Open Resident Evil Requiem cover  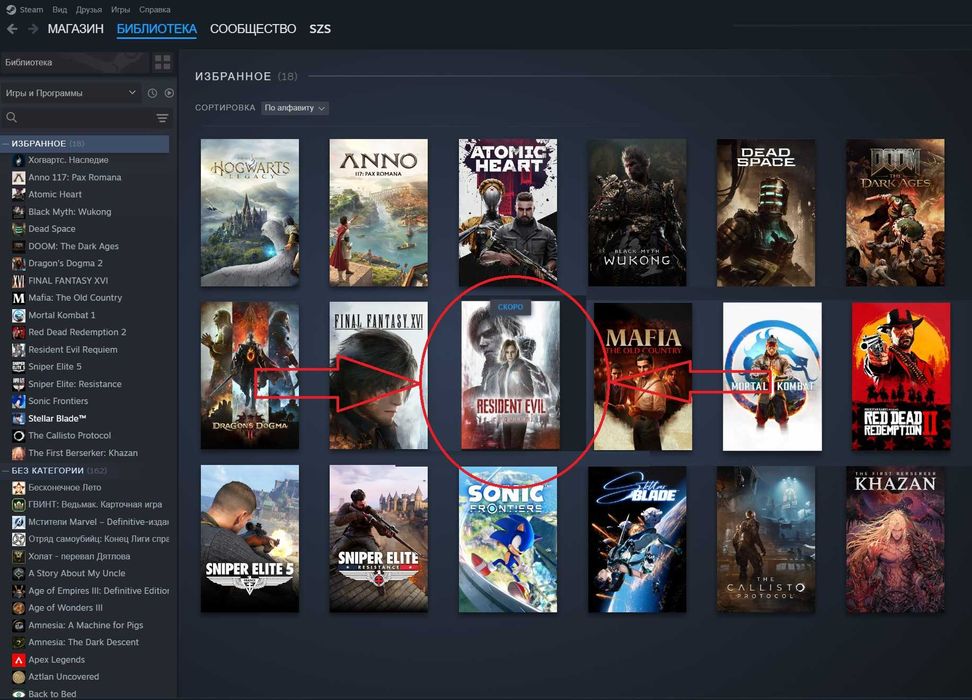coord(511,376)
